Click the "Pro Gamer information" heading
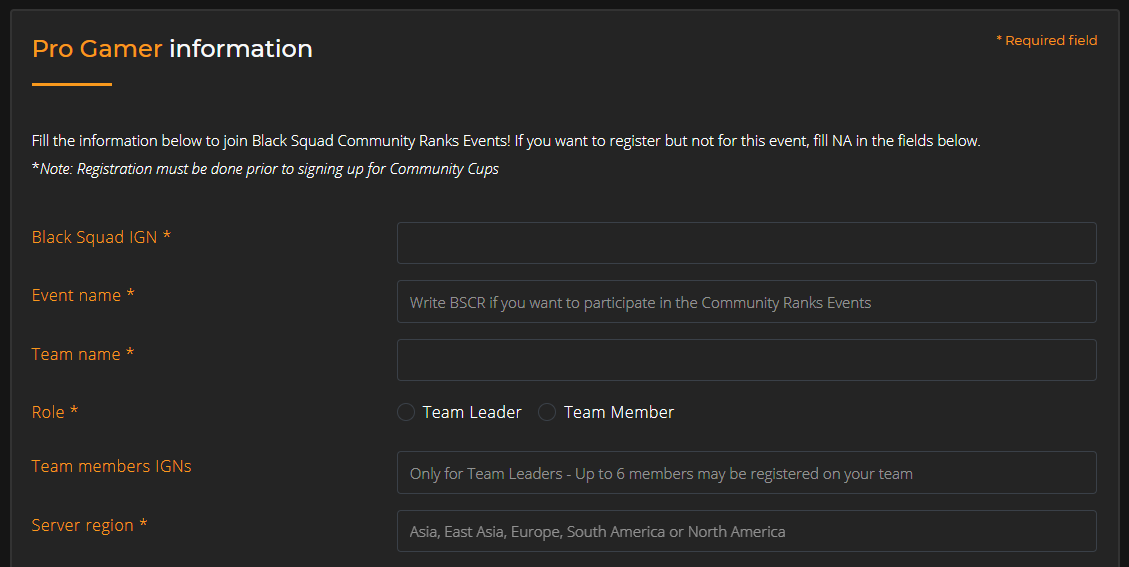 tap(172, 48)
